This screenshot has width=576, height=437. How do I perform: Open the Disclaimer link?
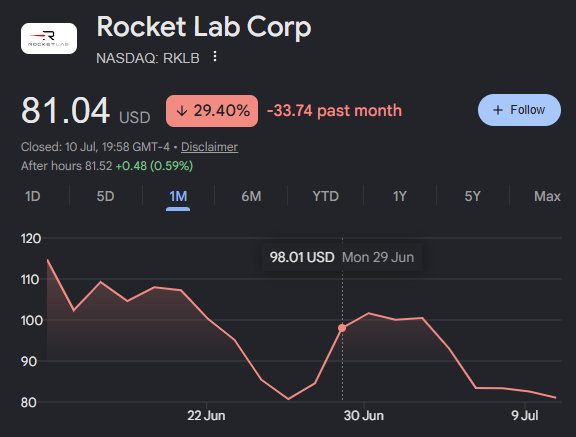coord(209,147)
